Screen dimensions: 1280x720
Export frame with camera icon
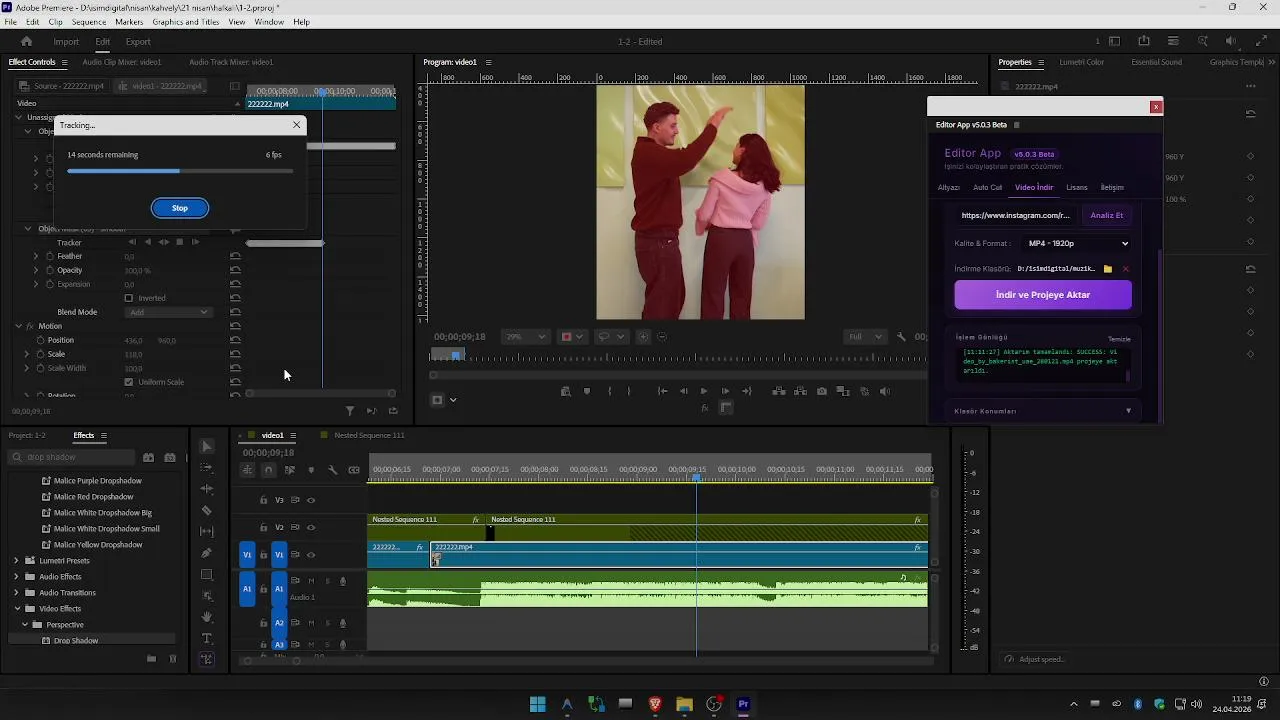[822, 391]
